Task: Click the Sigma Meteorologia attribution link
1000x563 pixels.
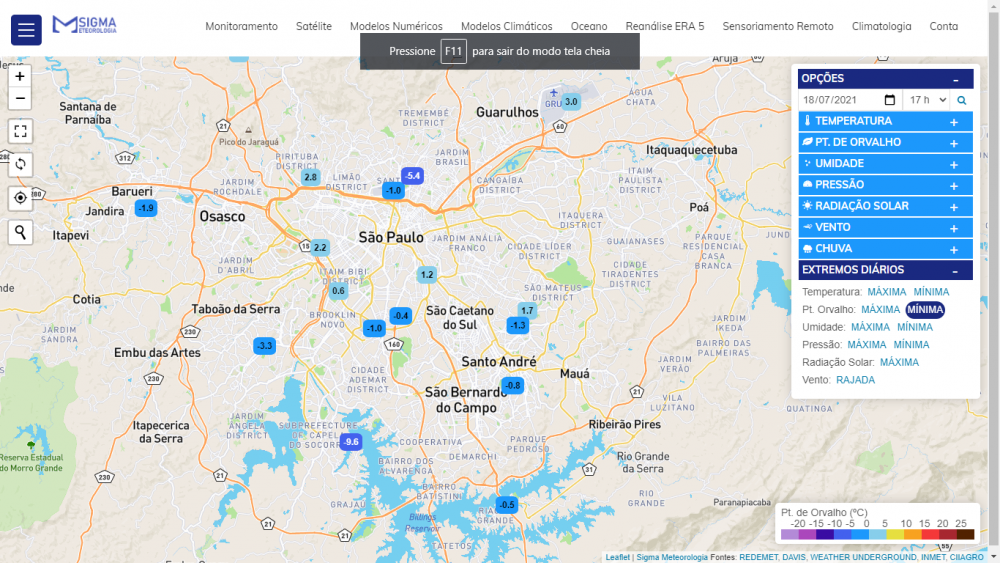Action: (671, 557)
